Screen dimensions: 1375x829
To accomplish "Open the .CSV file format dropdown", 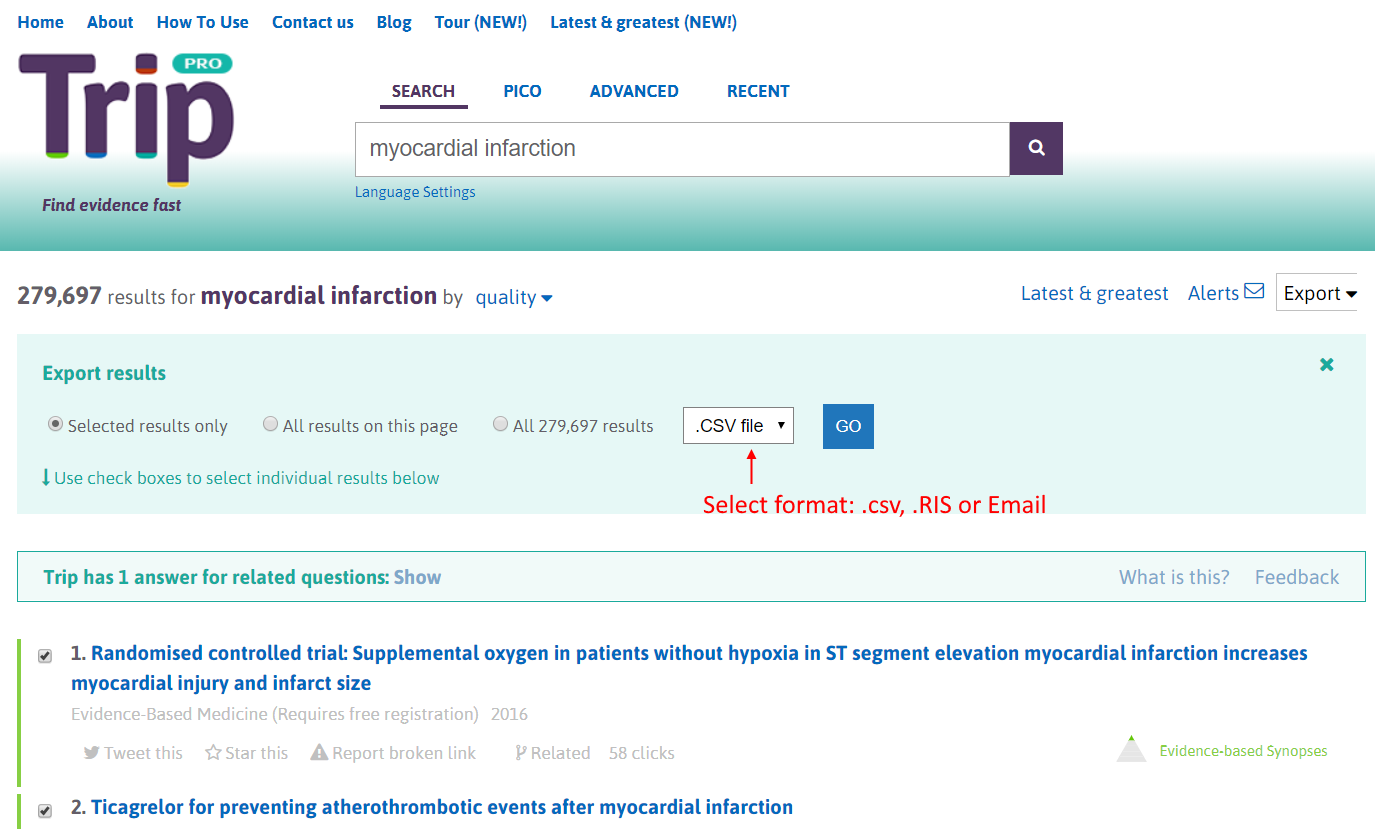I will point(738,425).
